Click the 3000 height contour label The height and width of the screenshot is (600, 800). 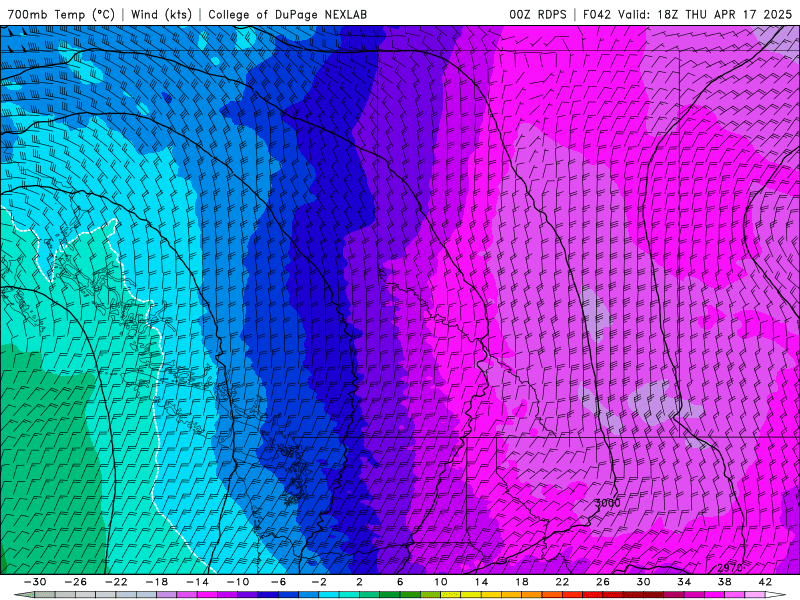coord(608,503)
